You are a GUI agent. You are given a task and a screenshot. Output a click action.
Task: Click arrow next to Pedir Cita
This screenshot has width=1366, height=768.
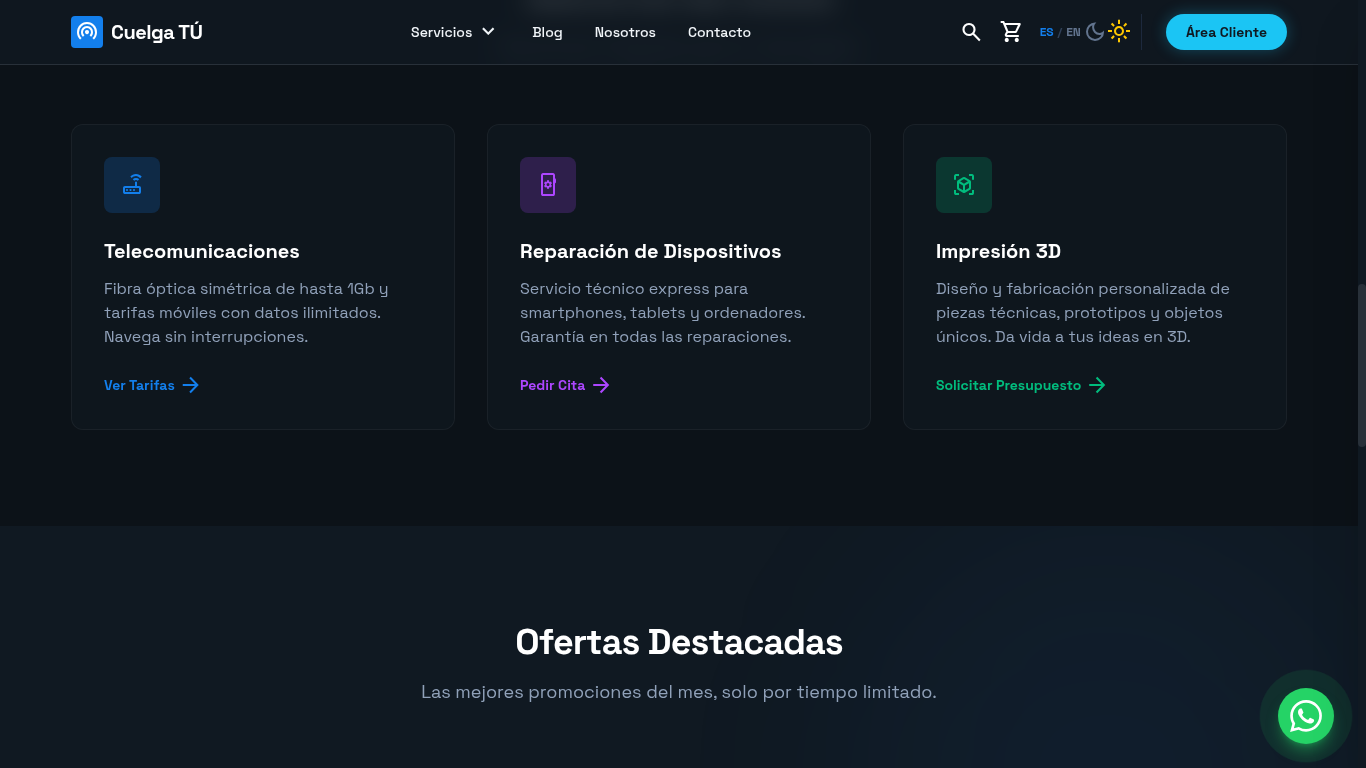[601, 385]
